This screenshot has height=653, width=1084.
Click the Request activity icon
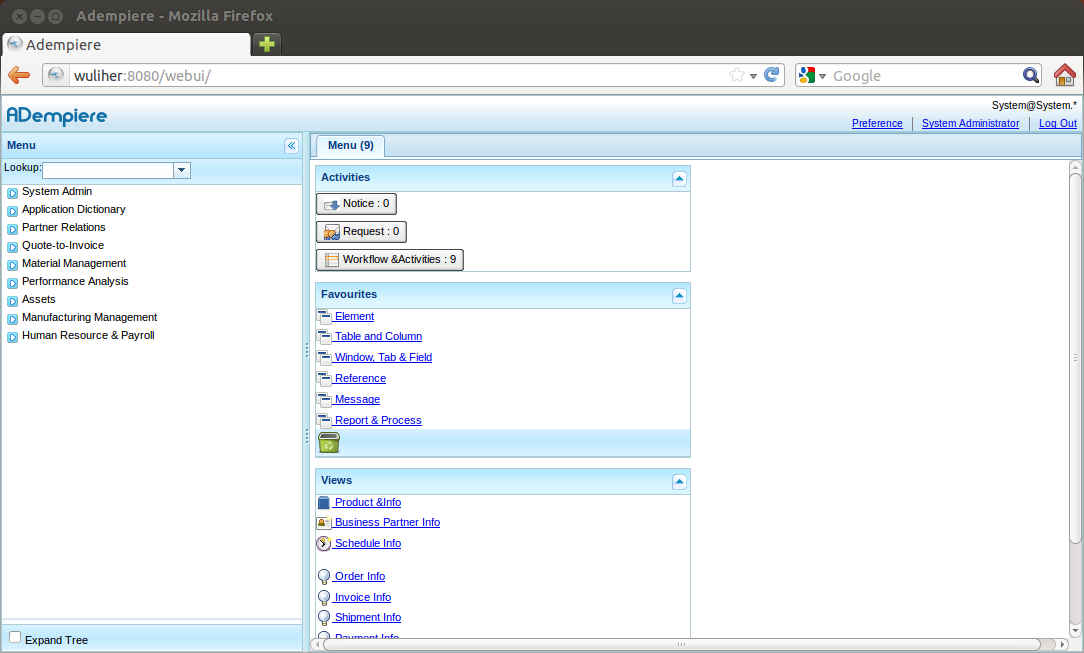click(332, 232)
